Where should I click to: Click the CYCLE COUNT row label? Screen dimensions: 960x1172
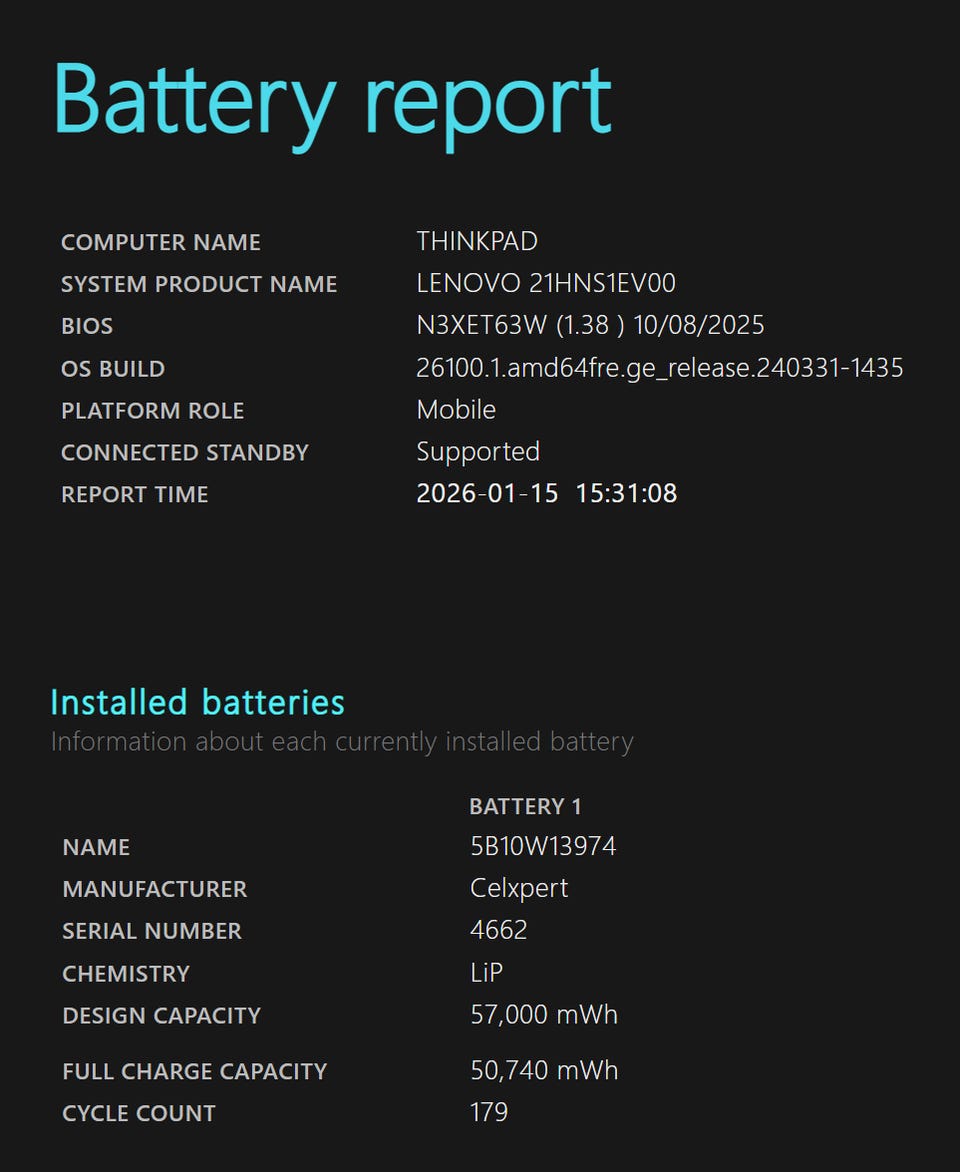pyautogui.click(x=139, y=1113)
